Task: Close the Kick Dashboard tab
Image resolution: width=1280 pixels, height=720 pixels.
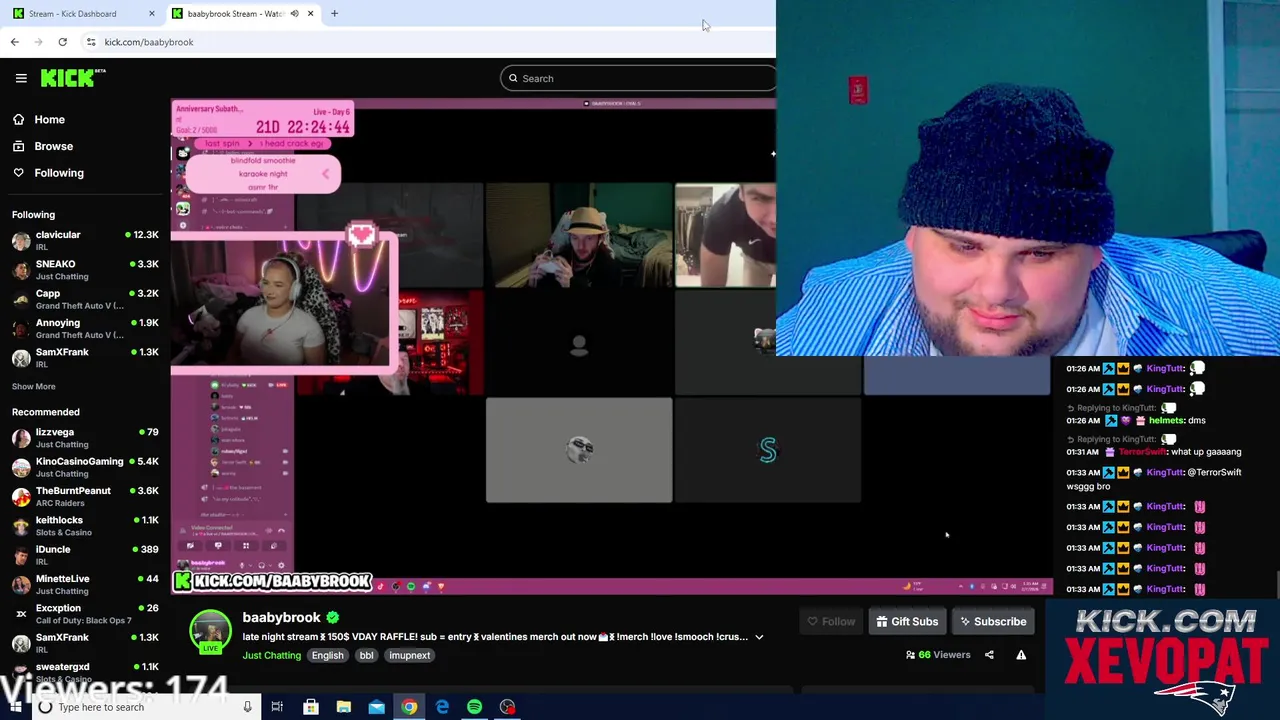Action: (151, 13)
